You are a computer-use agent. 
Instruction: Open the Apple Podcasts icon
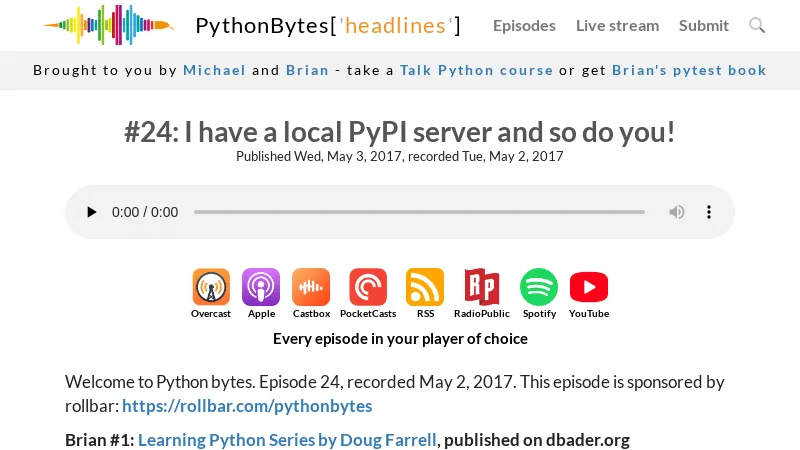tap(261, 288)
